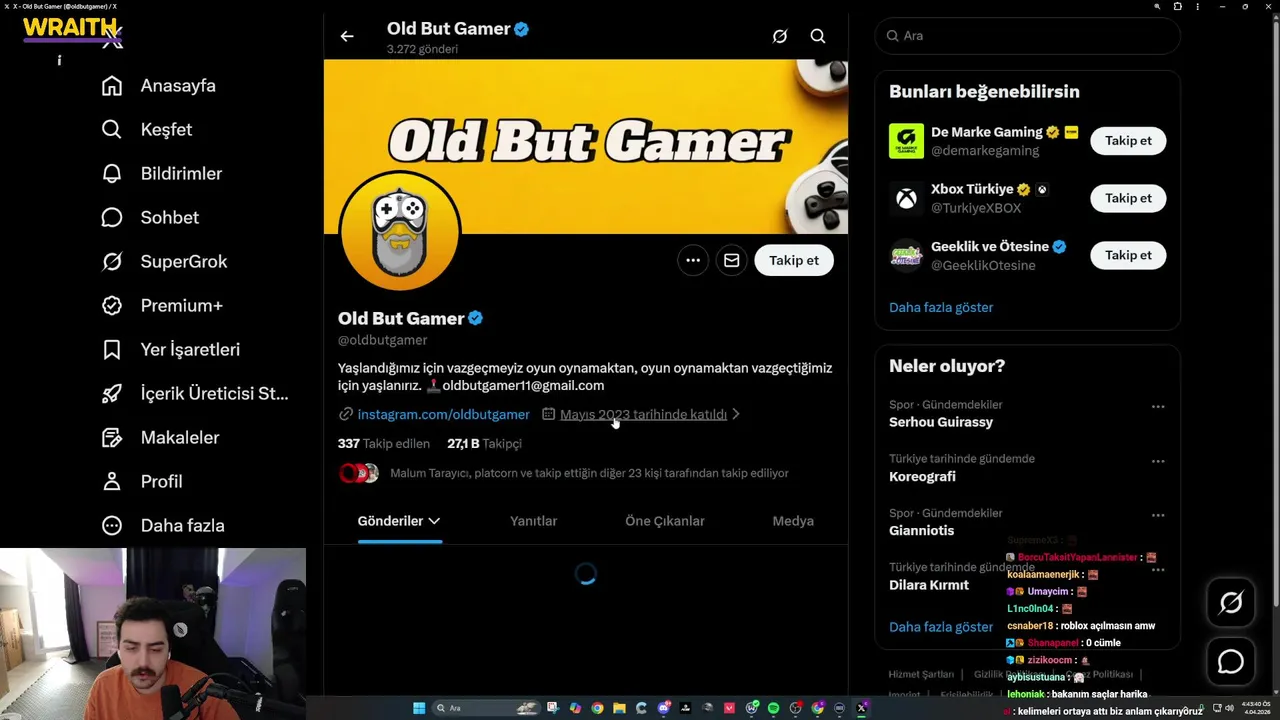Open Gianniotis trending topic
The height and width of the screenshot is (720, 1280).
tap(921, 530)
